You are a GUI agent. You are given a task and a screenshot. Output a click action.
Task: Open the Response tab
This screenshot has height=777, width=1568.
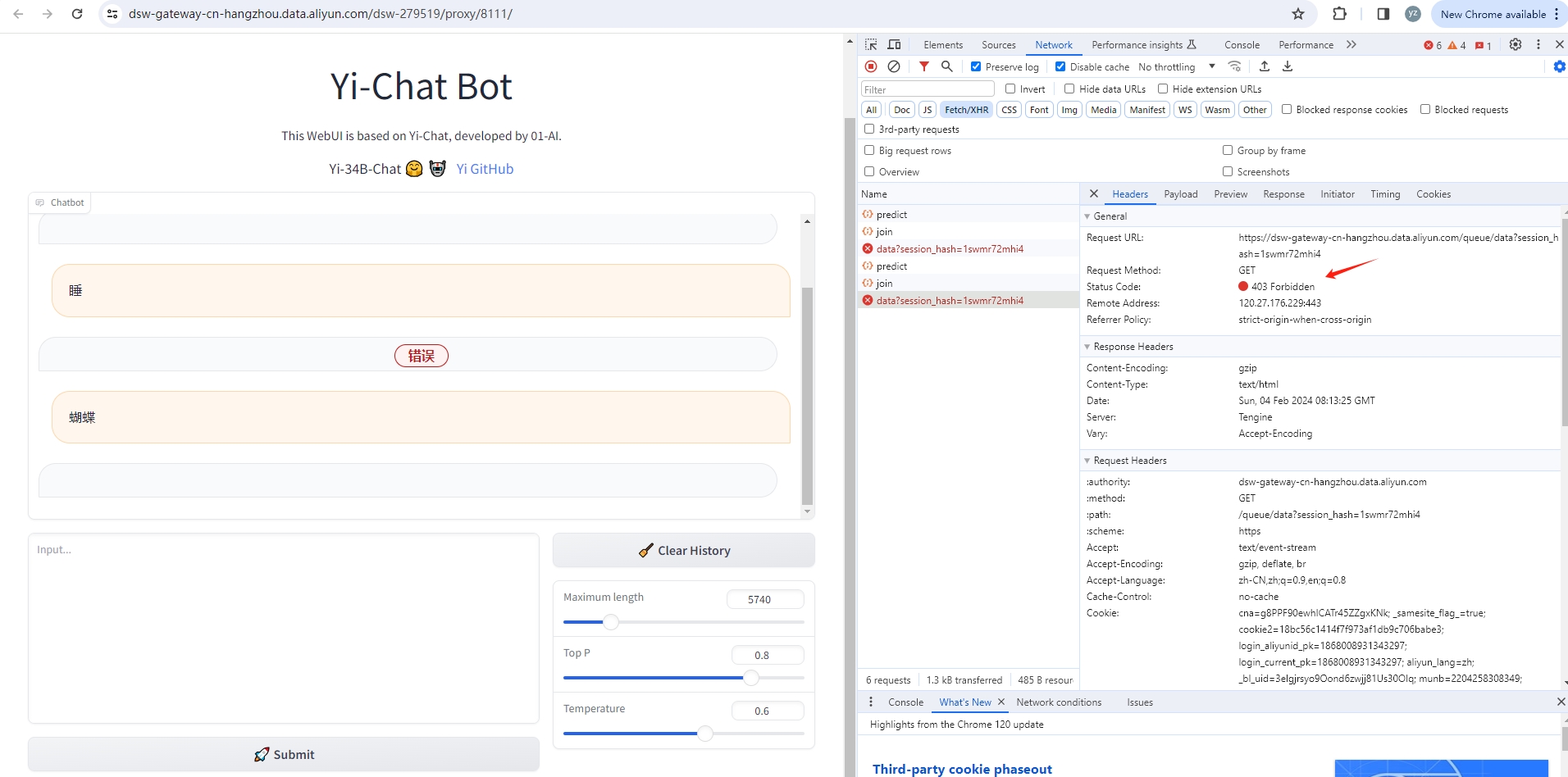pos(1284,194)
